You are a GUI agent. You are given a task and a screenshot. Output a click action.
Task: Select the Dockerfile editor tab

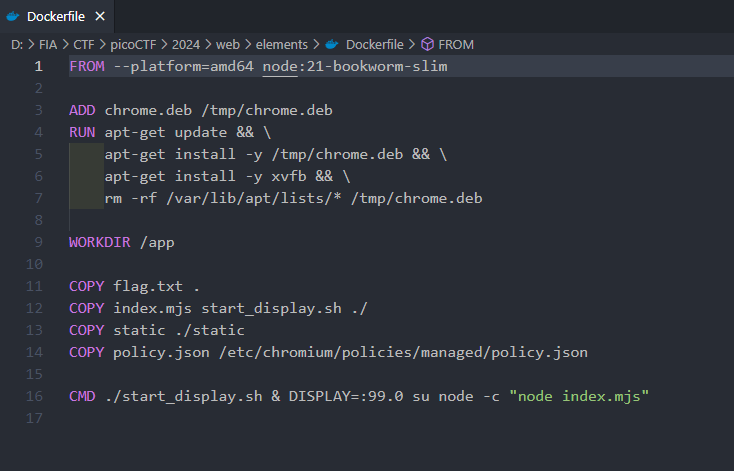point(56,16)
